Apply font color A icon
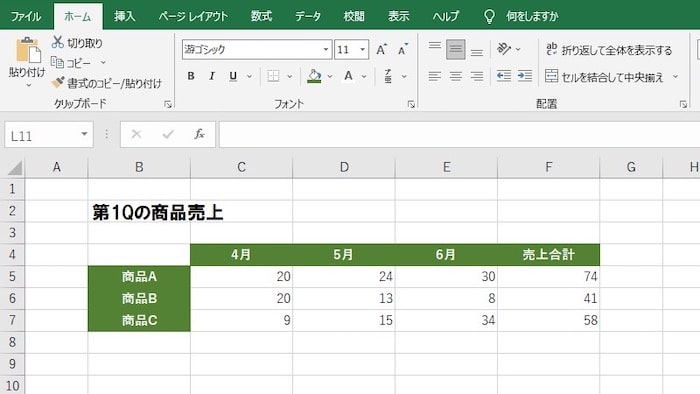The image size is (700, 394). tap(348, 76)
